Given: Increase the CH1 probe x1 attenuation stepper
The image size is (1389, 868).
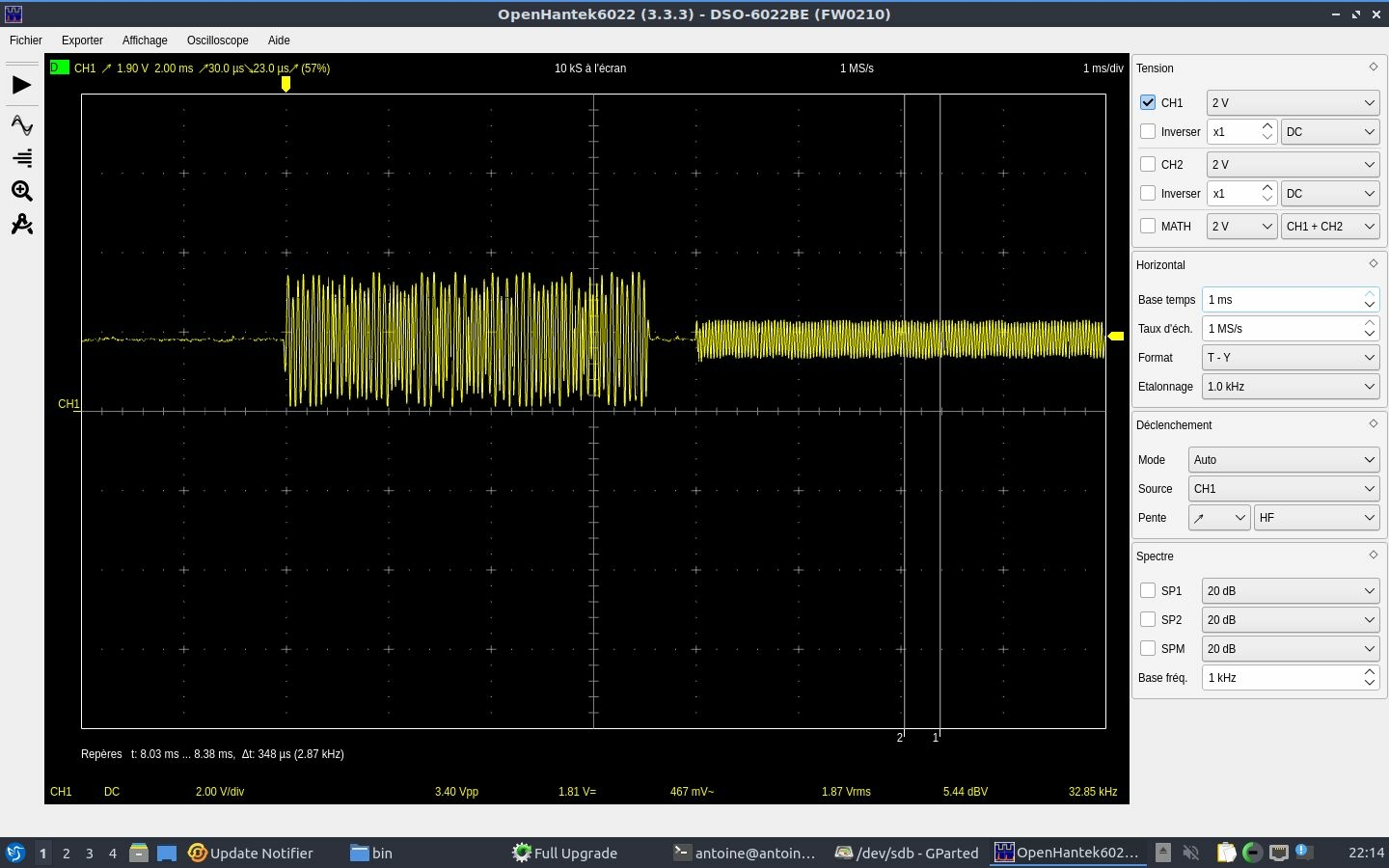Looking at the screenshot, I should click(x=1267, y=125).
